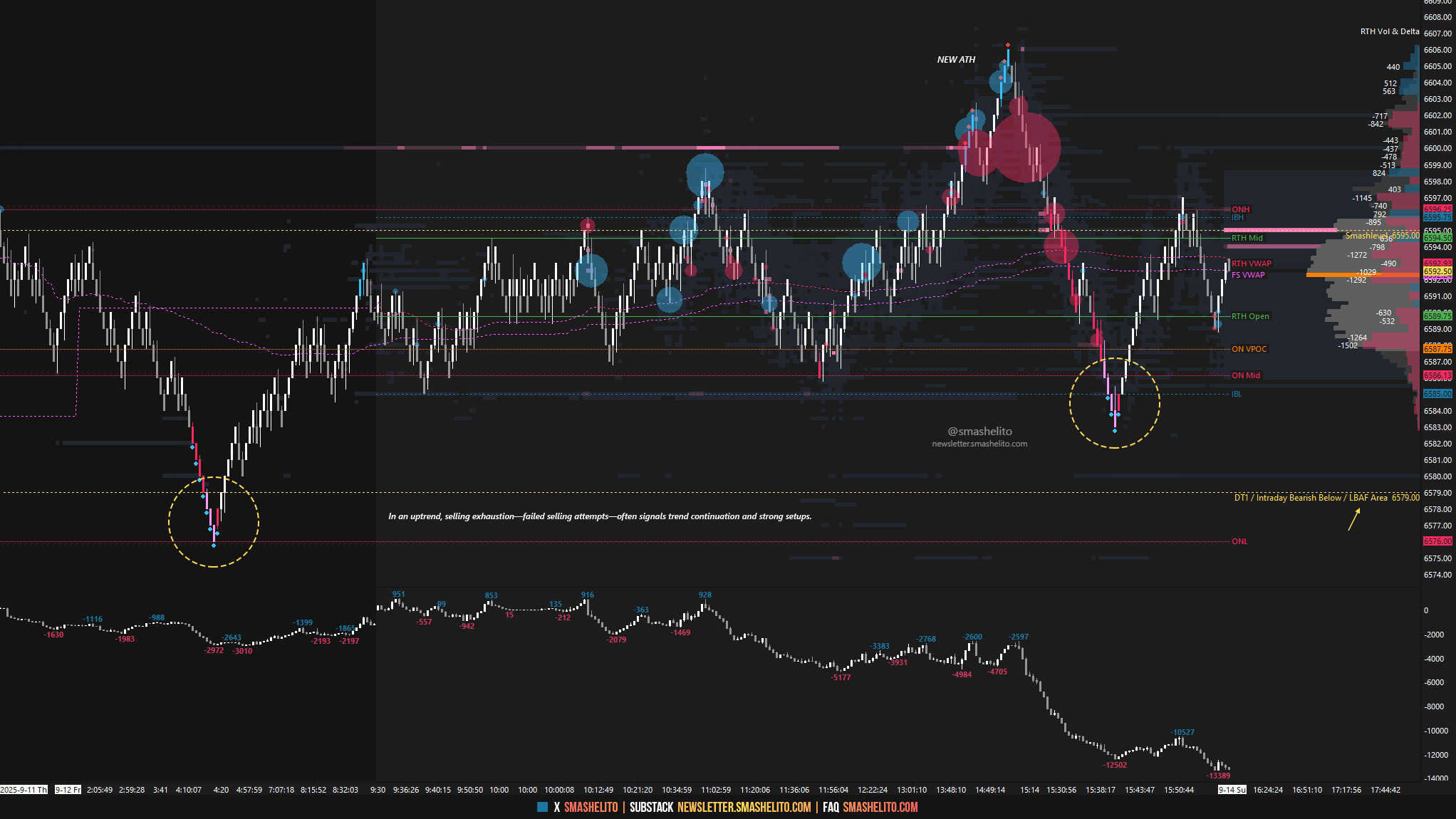Viewport: 1456px width, 819px height.
Task: Click the blue square icon in footer
Action: click(x=542, y=807)
